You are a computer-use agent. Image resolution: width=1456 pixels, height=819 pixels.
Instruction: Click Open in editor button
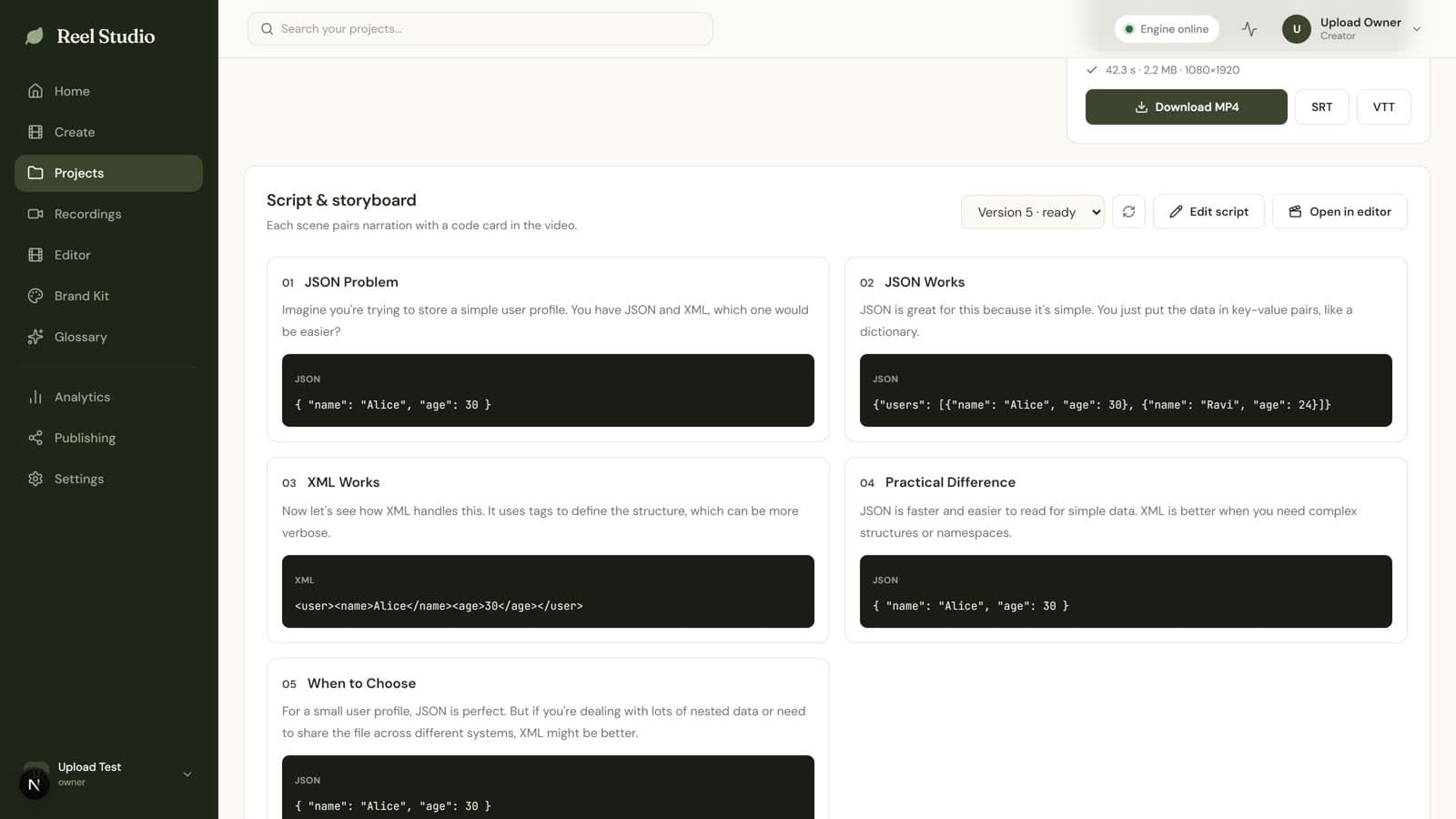1340,211
